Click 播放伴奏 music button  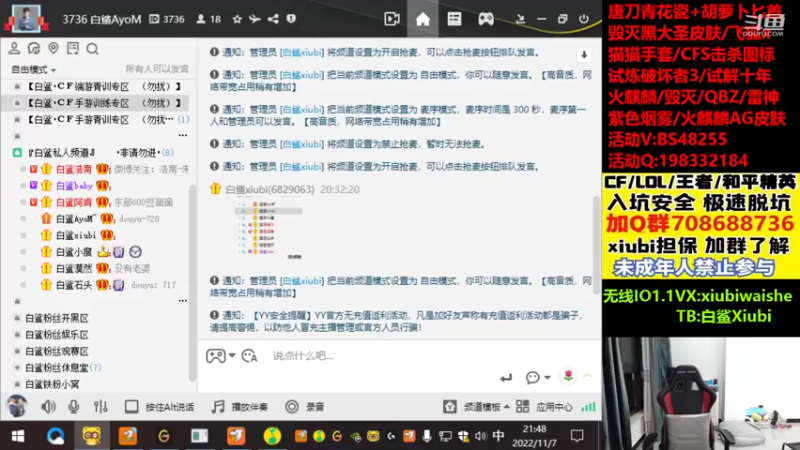click(x=239, y=407)
